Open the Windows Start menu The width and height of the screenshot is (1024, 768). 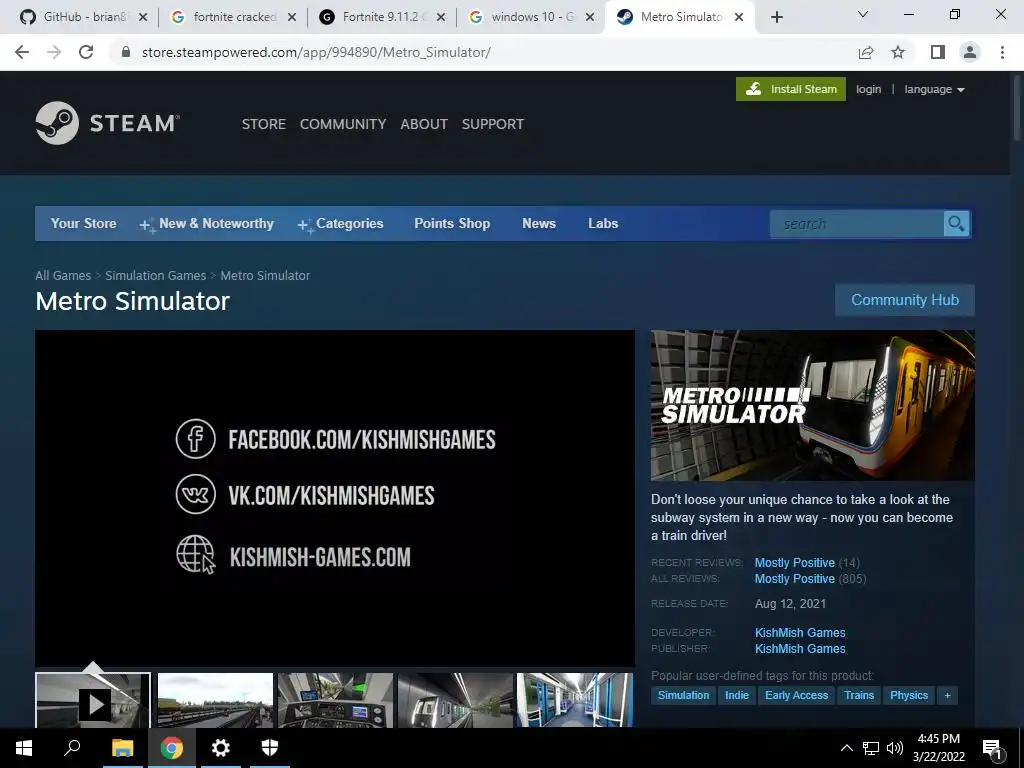[24, 748]
